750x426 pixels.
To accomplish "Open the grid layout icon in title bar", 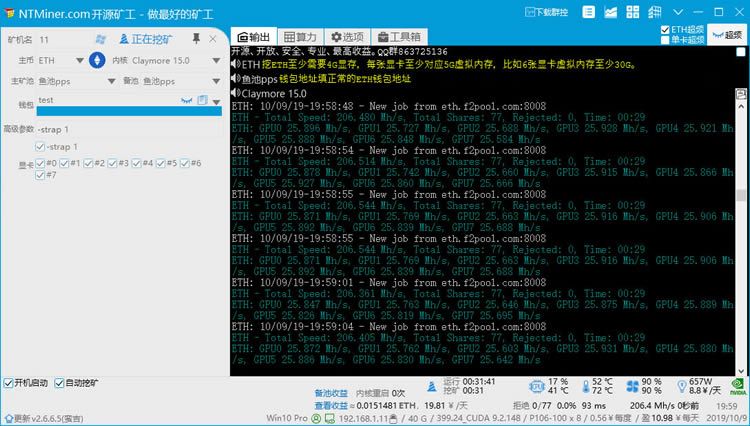I will click(632, 12).
